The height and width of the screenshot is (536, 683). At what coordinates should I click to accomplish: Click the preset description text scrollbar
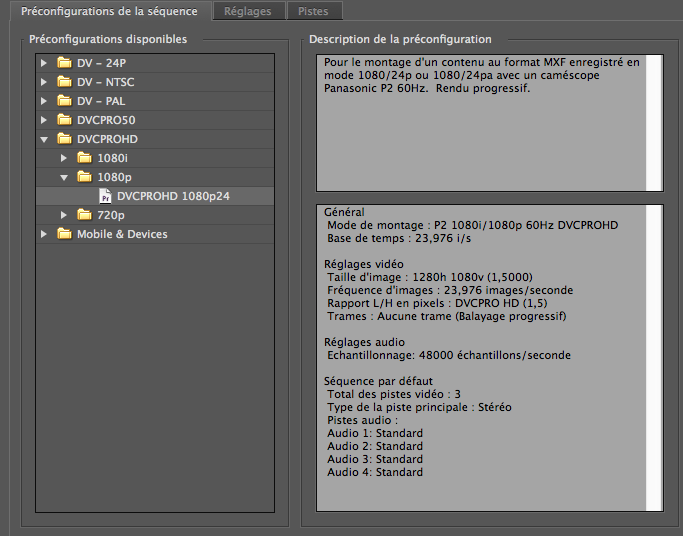click(654, 123)
